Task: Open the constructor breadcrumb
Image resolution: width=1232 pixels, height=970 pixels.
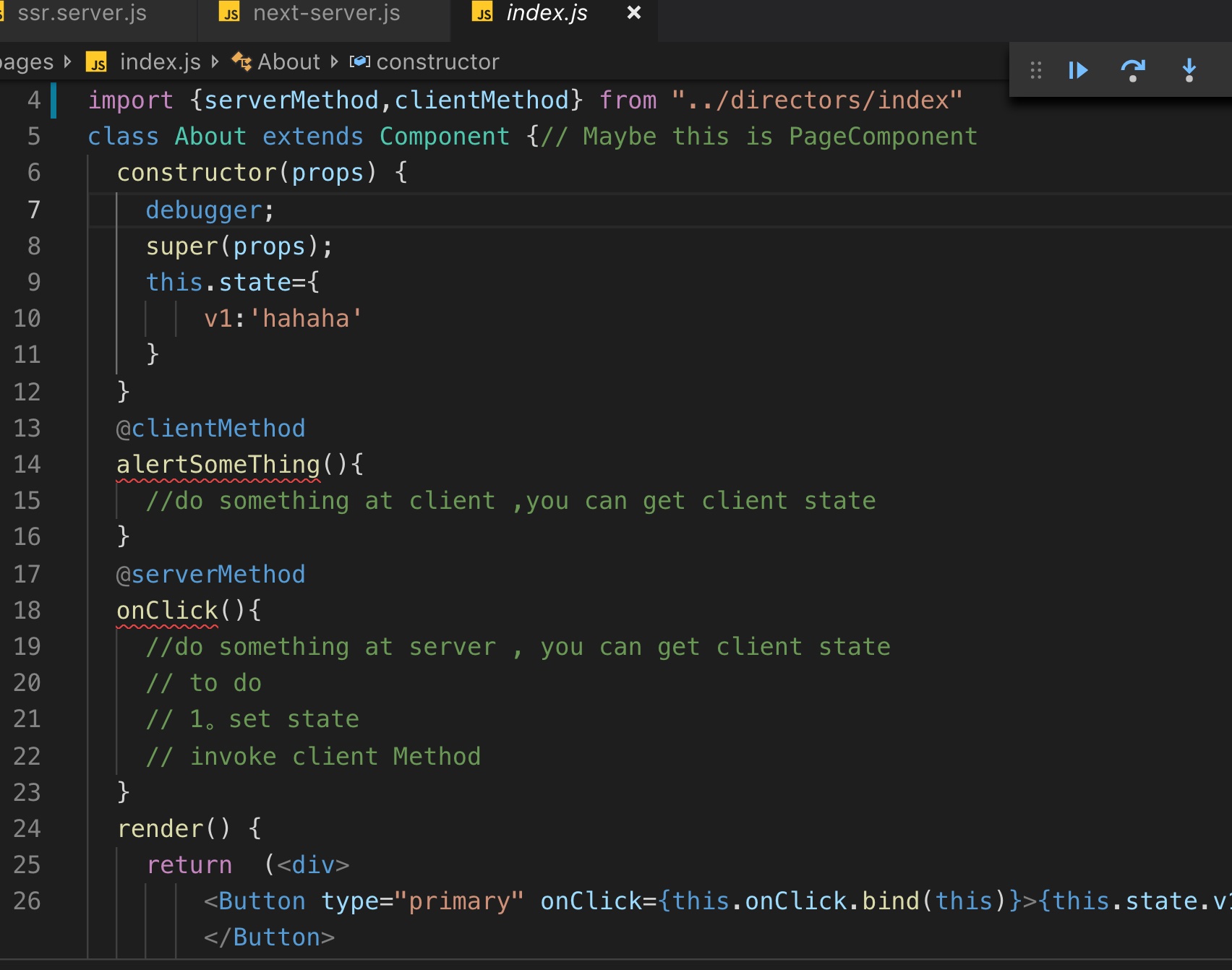Action: tap(437, 62)
